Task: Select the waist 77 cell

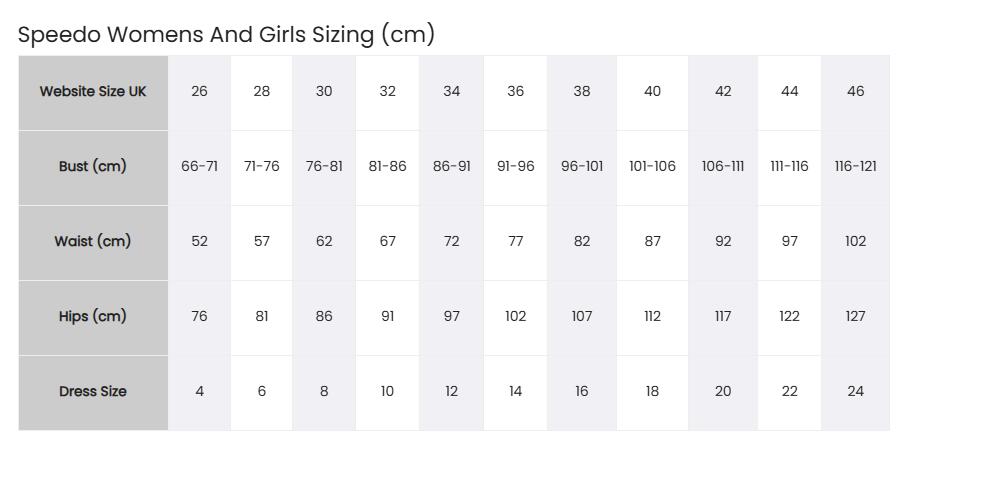Action: pyautogui.click(x=515, y=241)
